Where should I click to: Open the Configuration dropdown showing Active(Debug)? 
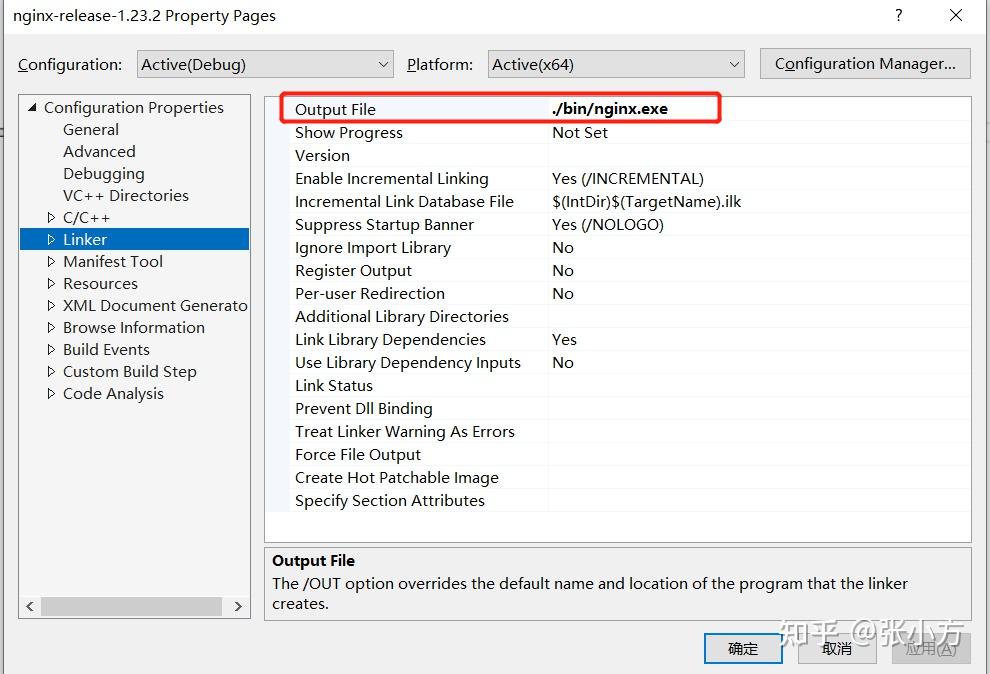(x=265, y=63)
